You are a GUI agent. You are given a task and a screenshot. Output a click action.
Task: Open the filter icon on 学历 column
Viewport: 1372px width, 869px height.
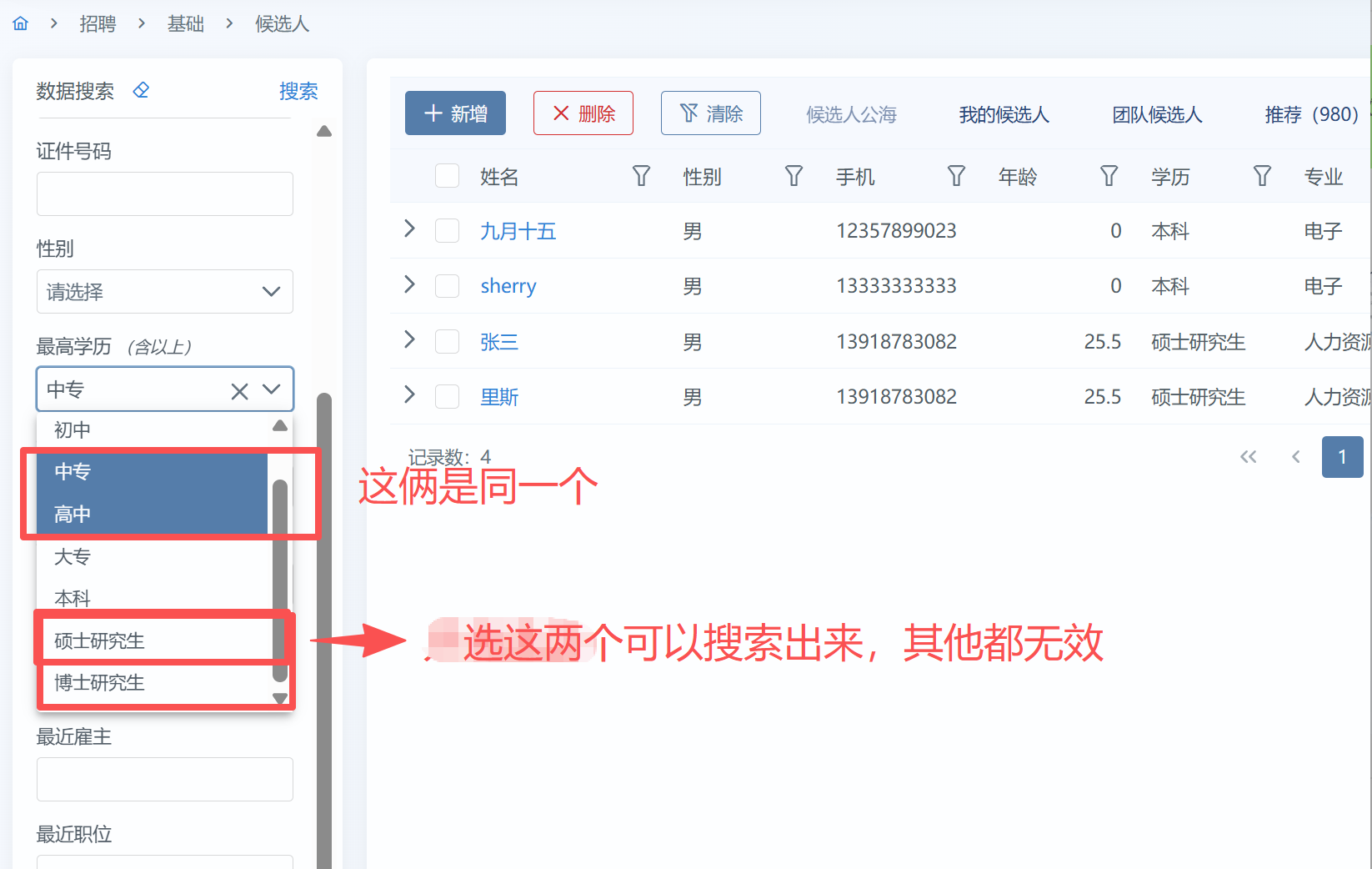(1262, 176)
